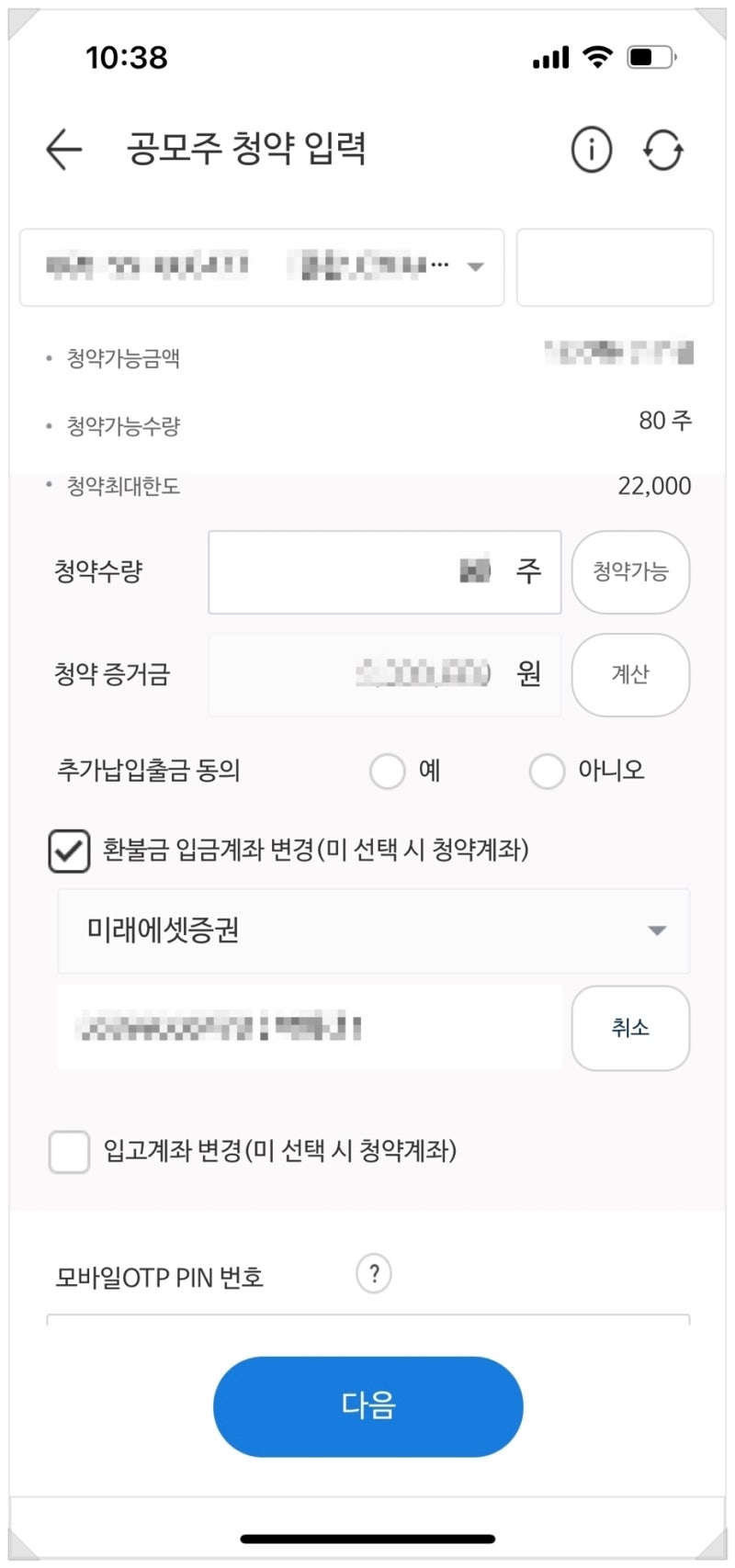Focus the 청약수량 input field
Image resolution: width=735 pixels, height=1568 pixels.
[x=385, y=571]
